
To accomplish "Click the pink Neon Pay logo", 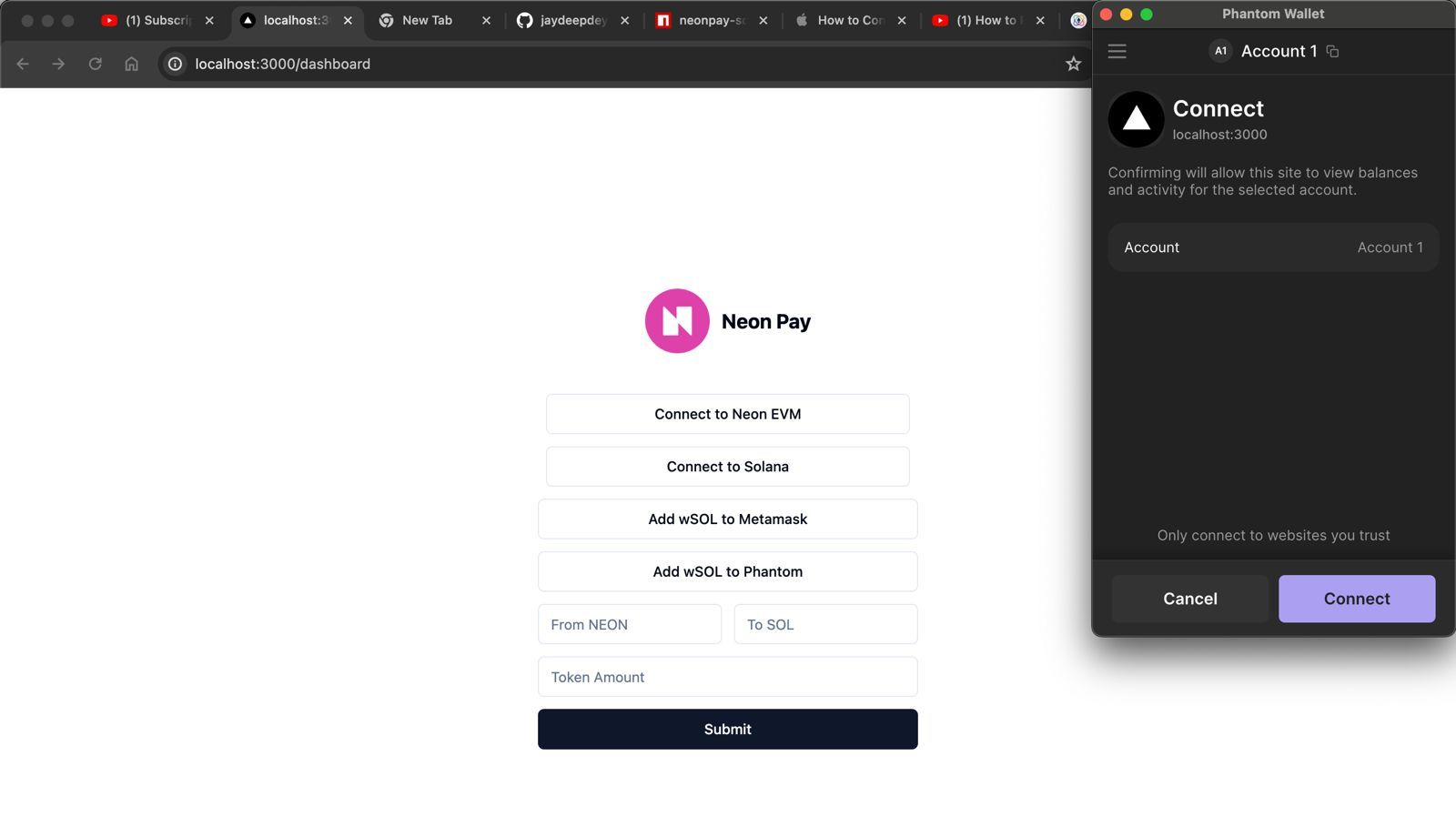I will [677, 321].
